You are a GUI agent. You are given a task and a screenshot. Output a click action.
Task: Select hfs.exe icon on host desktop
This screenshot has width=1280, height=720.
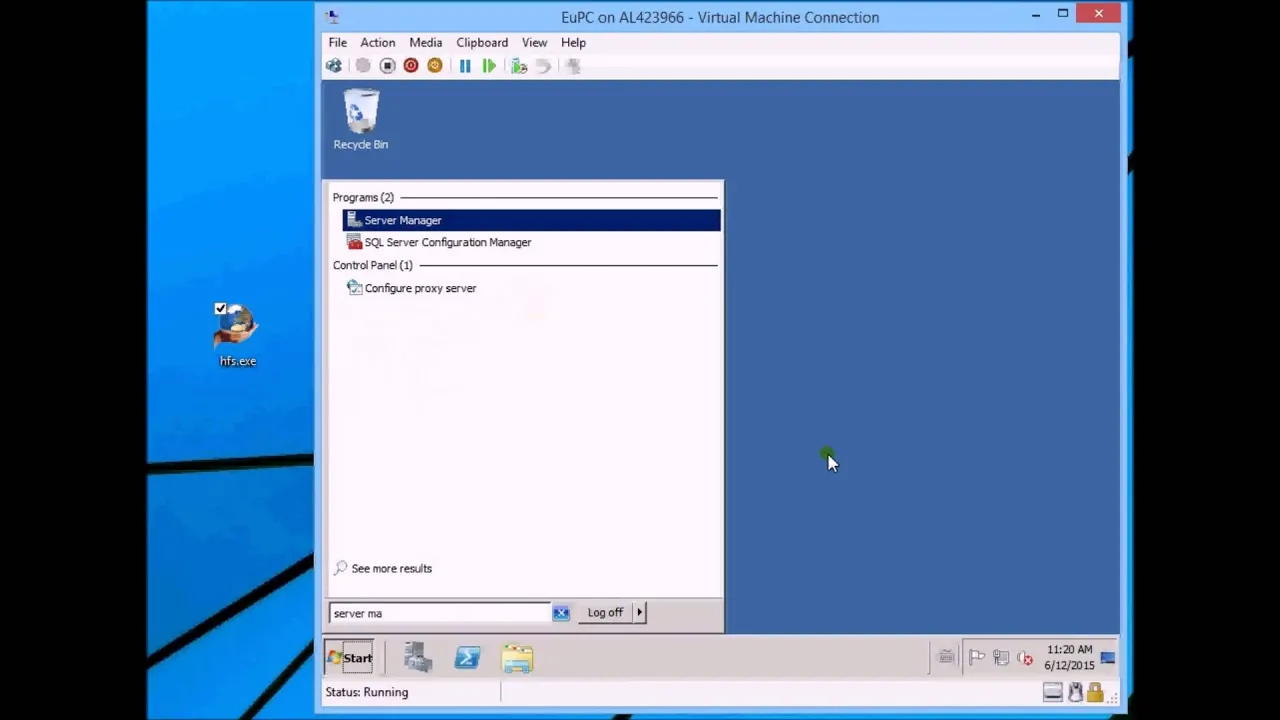(x=238, y=336)
